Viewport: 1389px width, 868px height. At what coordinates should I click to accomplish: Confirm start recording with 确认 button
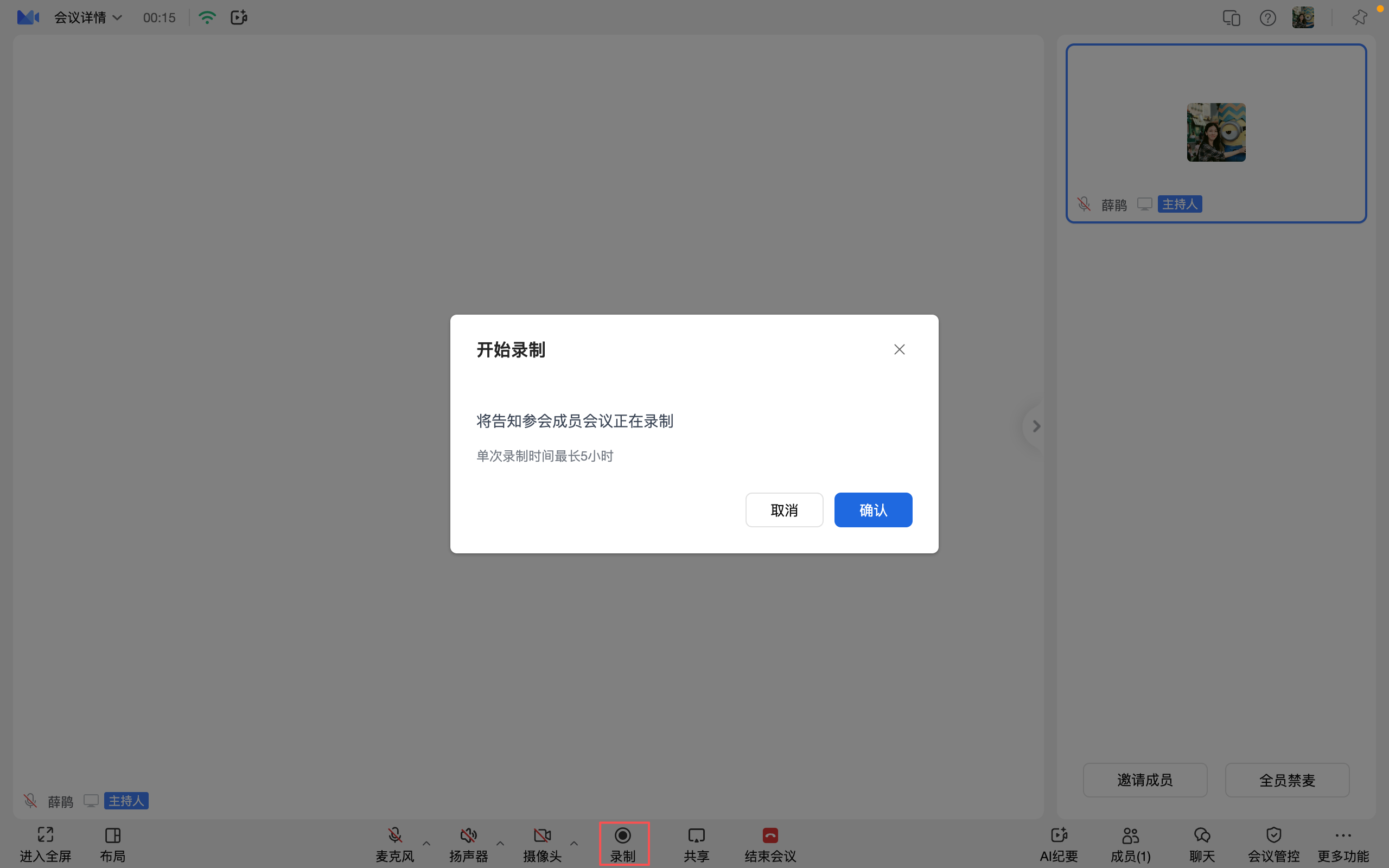[873, 510]
